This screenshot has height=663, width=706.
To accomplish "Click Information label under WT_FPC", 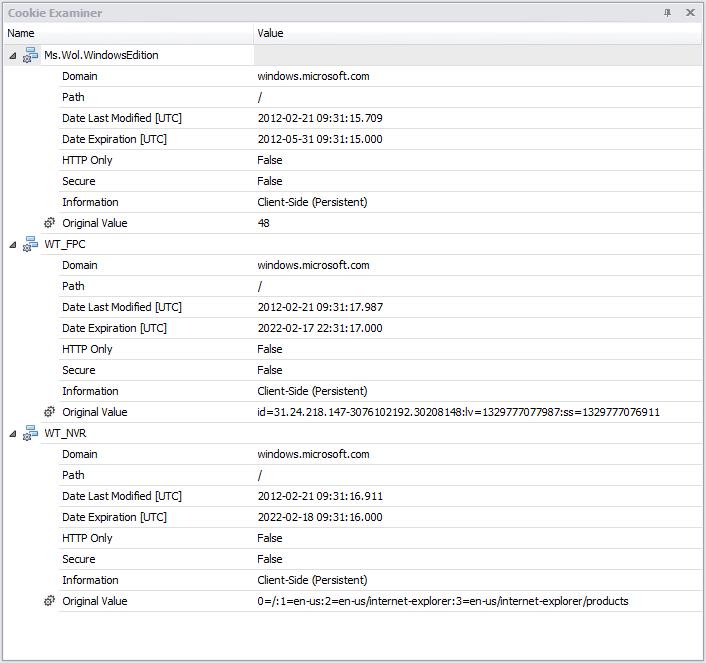I will [91, 391].
